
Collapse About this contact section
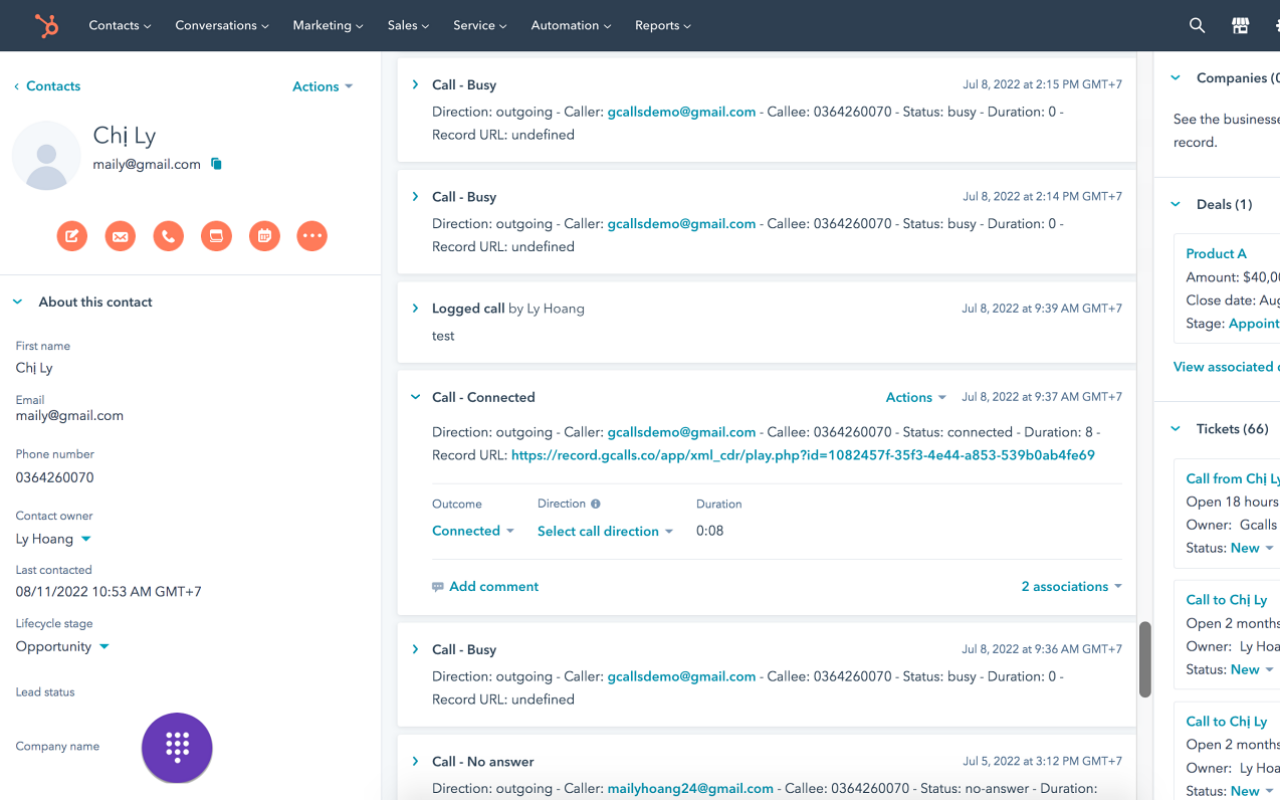17,302
